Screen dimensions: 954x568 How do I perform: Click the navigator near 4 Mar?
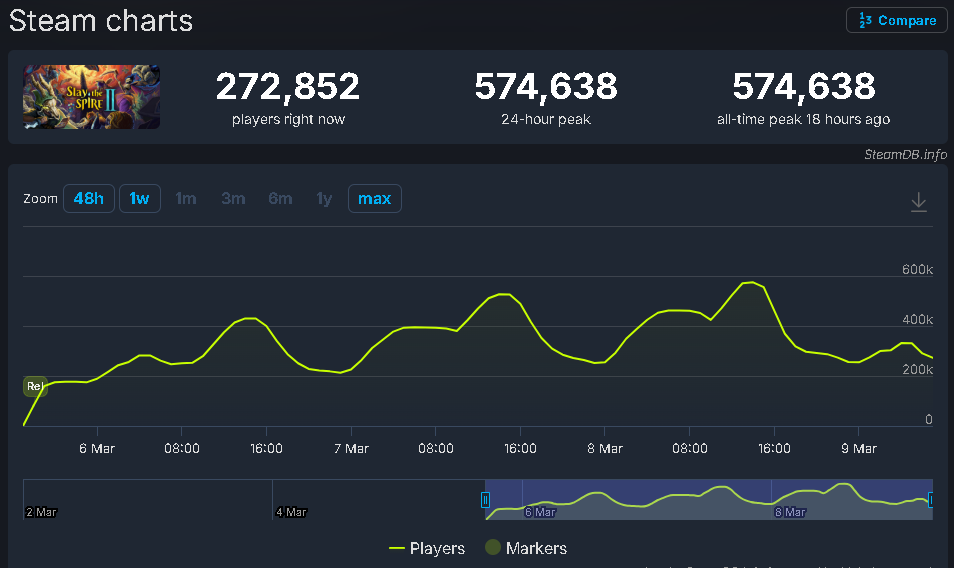(x=291, y=510)
